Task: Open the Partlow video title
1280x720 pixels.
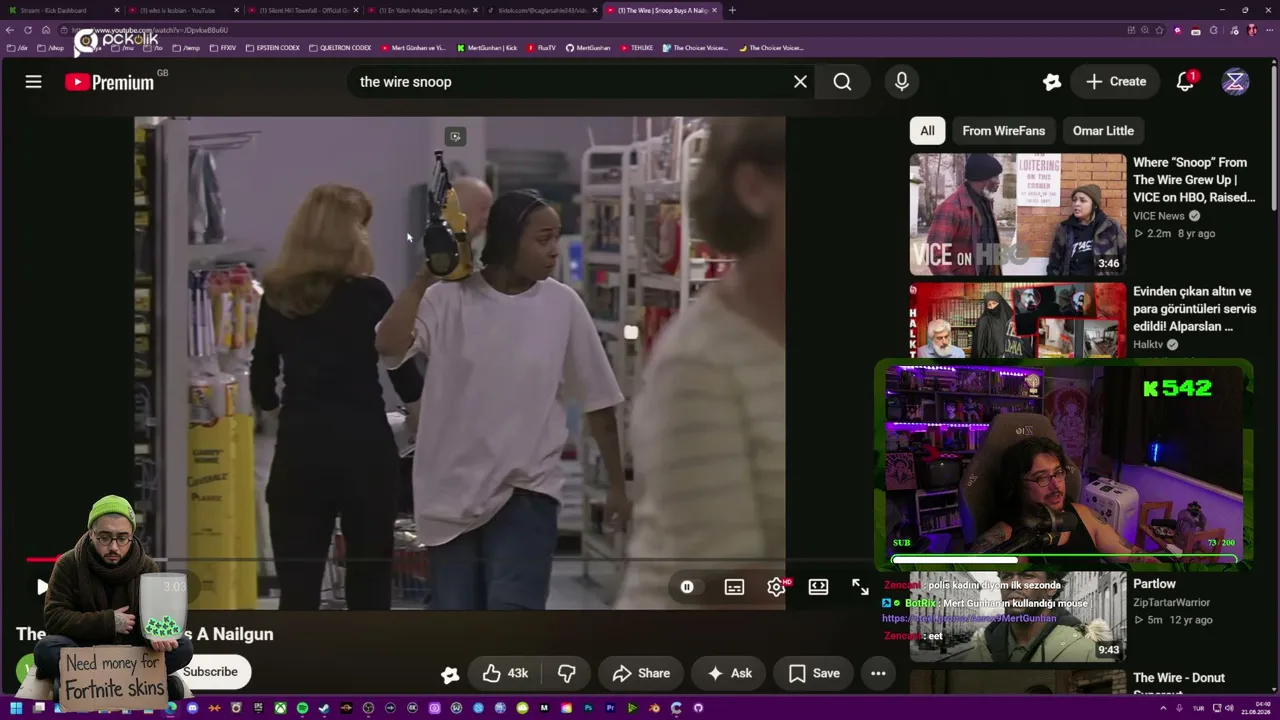Action: click(x=1154, y=584)
